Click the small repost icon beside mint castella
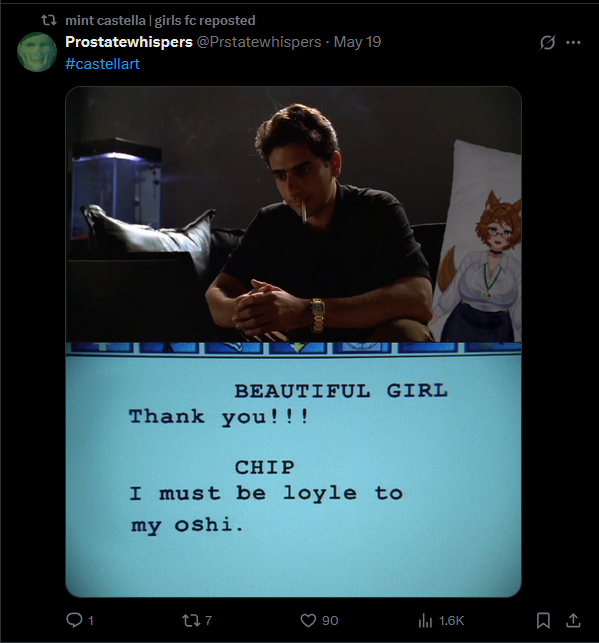 (49, 20)
